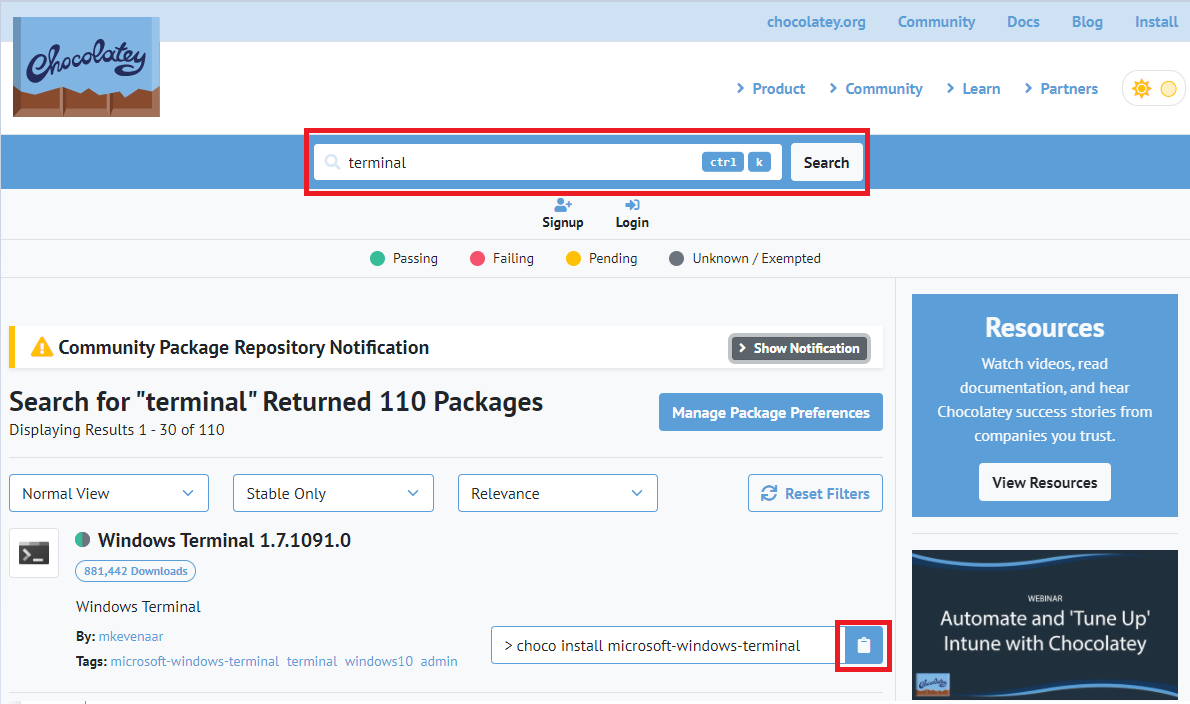The width and height of the screenshot is (1190, 704).
Task: Expand the Learn menu
Action: pyautogui.click(x=973, y=89)
